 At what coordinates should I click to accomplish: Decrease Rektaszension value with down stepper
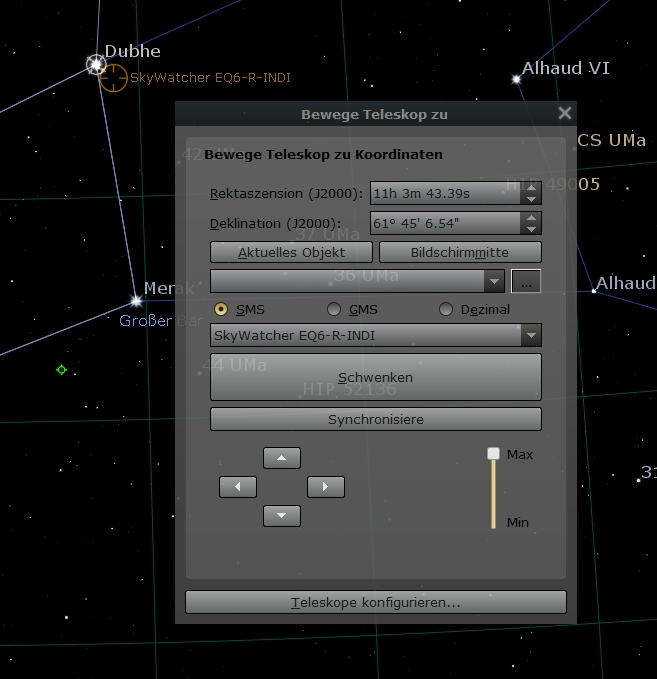(531, 199)
